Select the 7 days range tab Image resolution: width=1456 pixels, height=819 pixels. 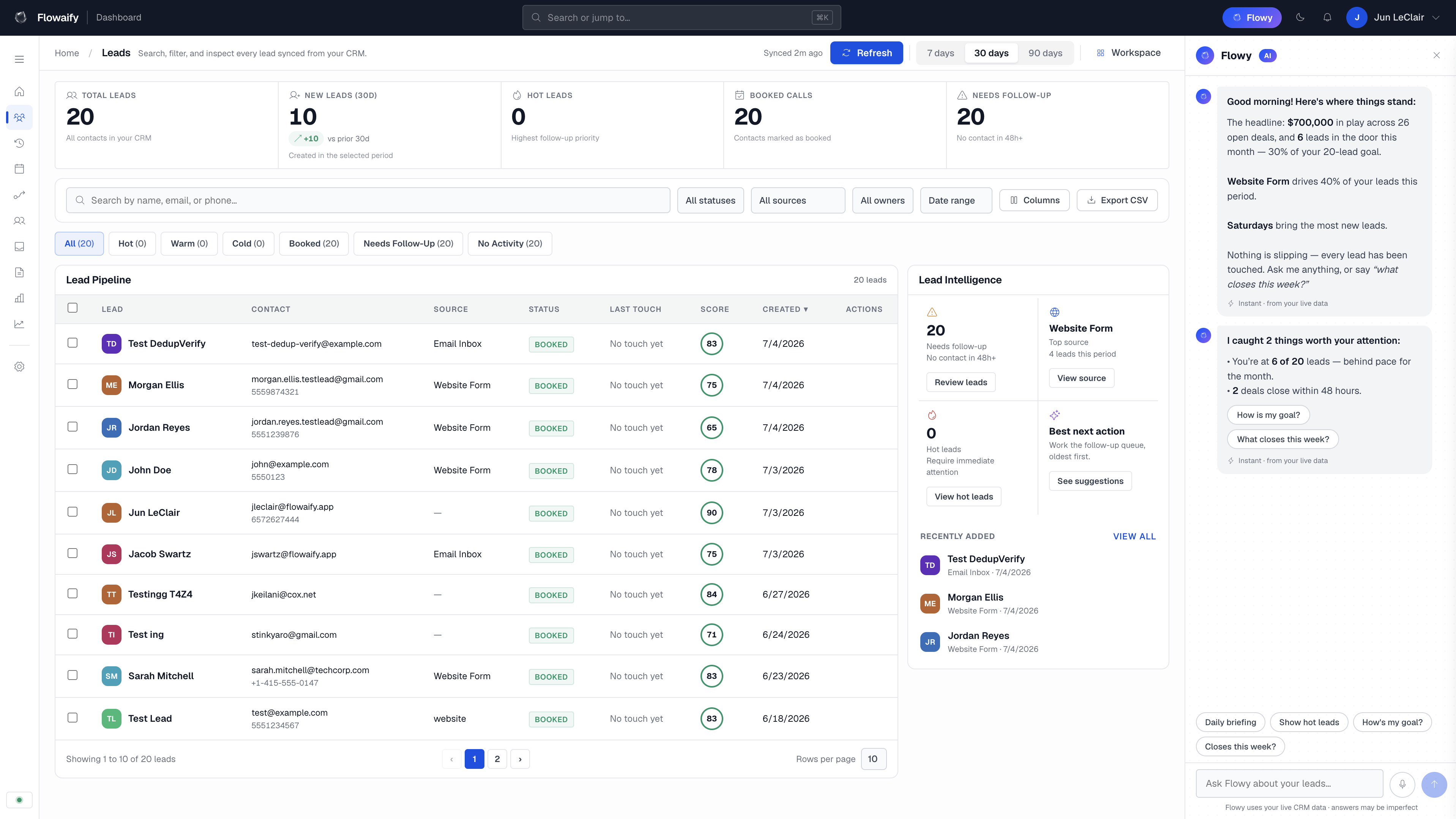940,53
